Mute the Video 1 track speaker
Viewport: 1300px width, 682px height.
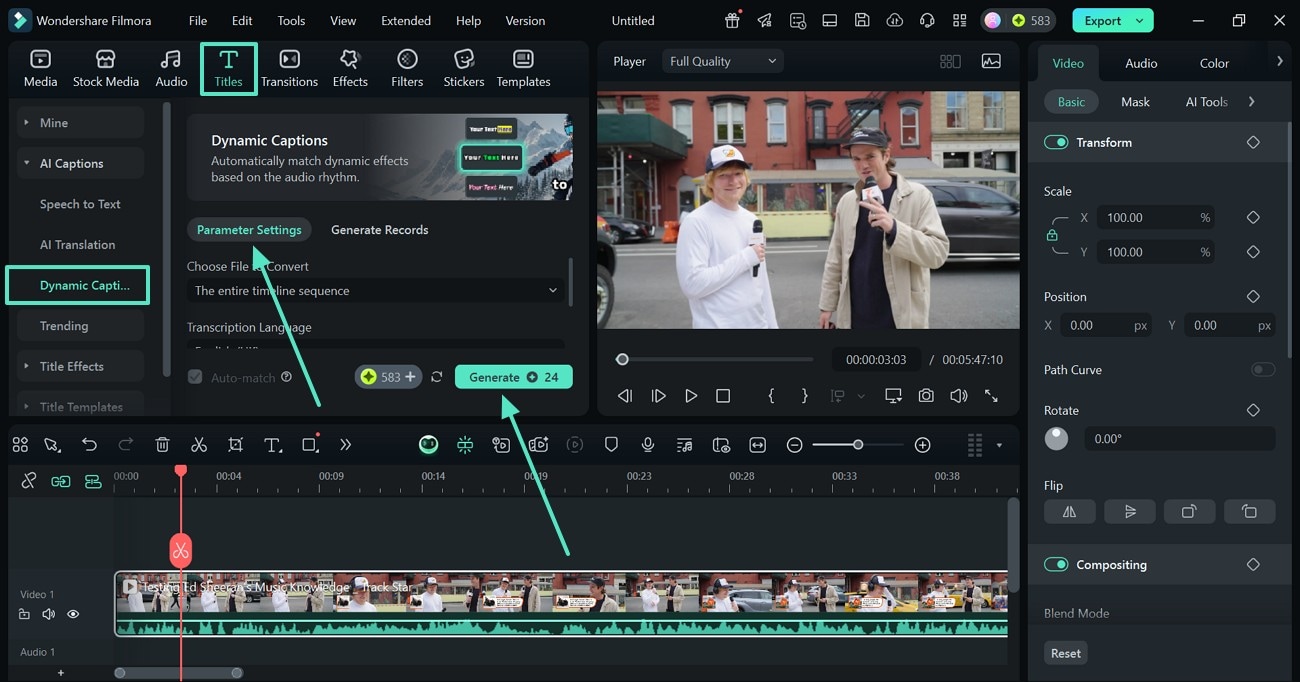(x=48, y=614)
